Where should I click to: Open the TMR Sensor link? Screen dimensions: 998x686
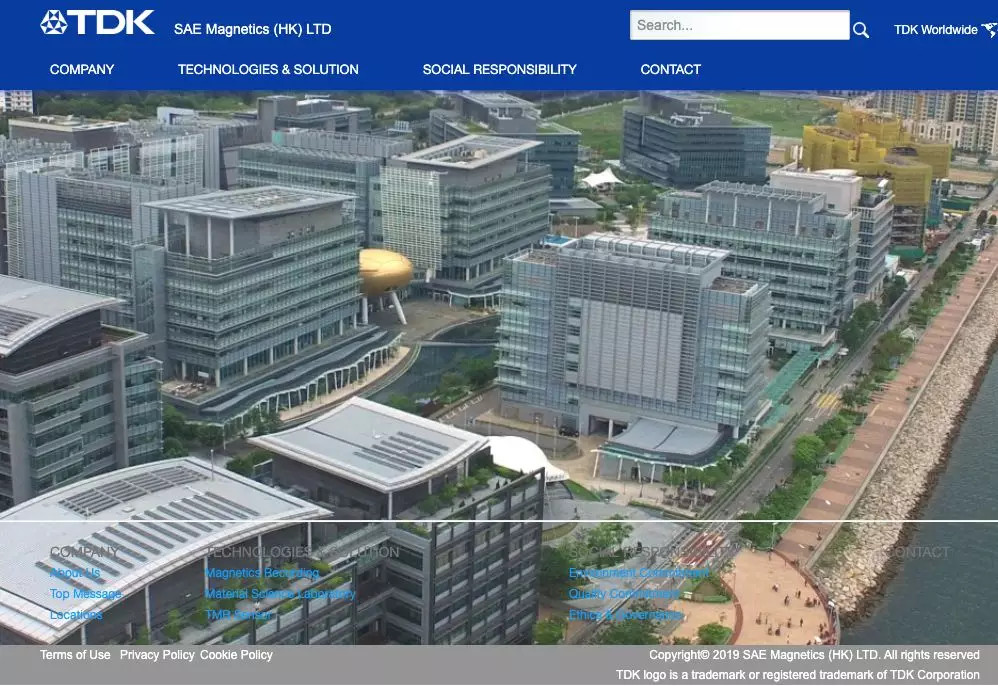pos(239,615)
